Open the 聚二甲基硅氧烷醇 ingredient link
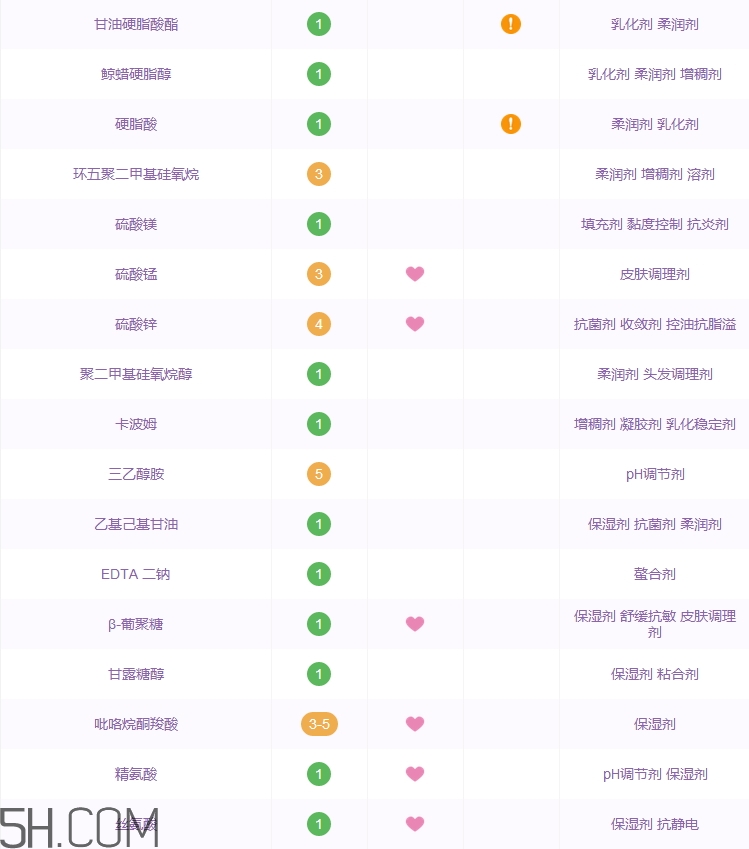 [x=136, y=374]
